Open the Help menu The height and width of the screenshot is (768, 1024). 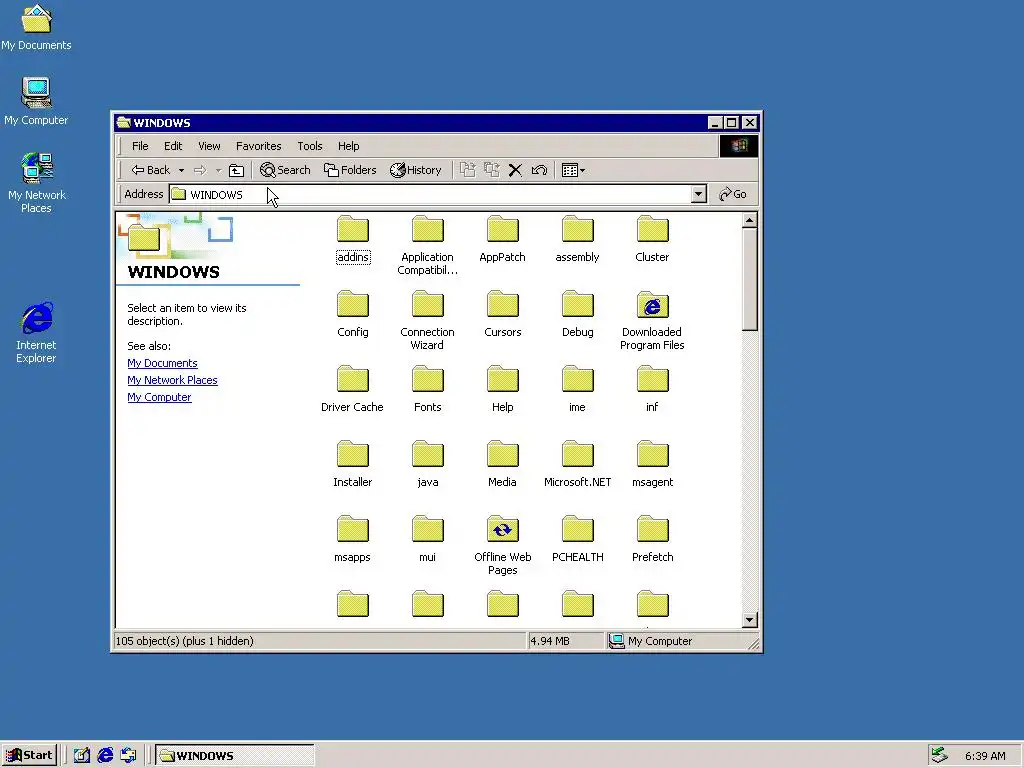pyautogui.click(x=348, y=146)
